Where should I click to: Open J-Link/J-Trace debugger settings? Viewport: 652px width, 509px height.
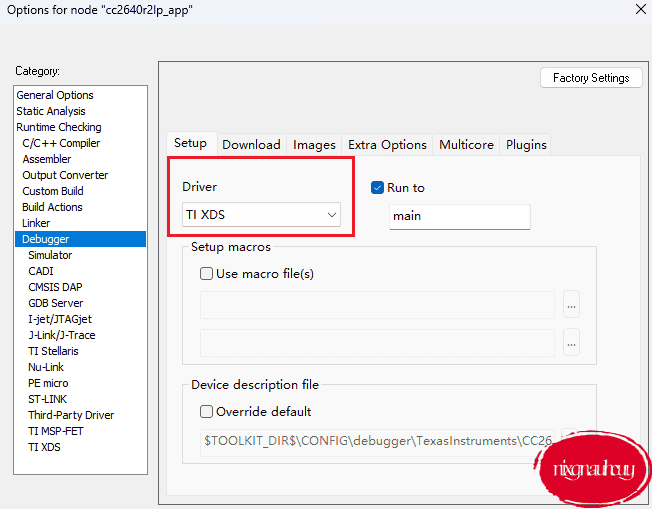point(61,335)
